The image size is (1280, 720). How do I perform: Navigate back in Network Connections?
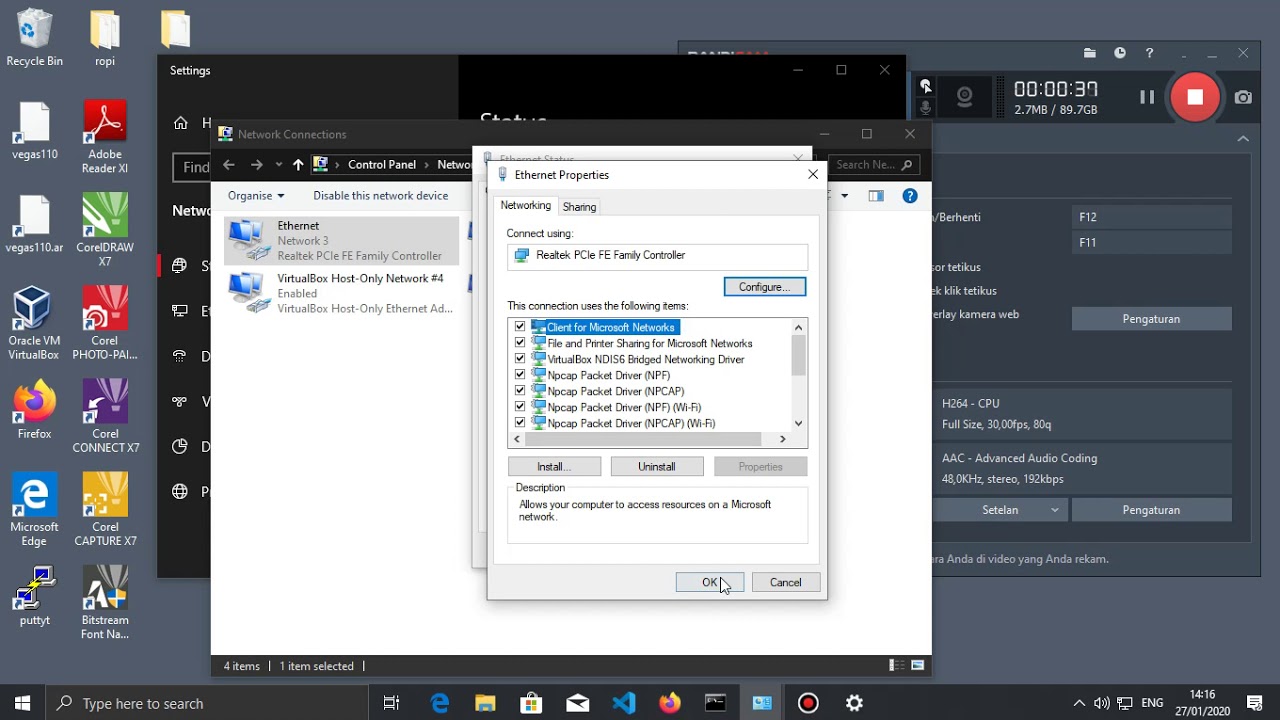click(x=229, y=165)
